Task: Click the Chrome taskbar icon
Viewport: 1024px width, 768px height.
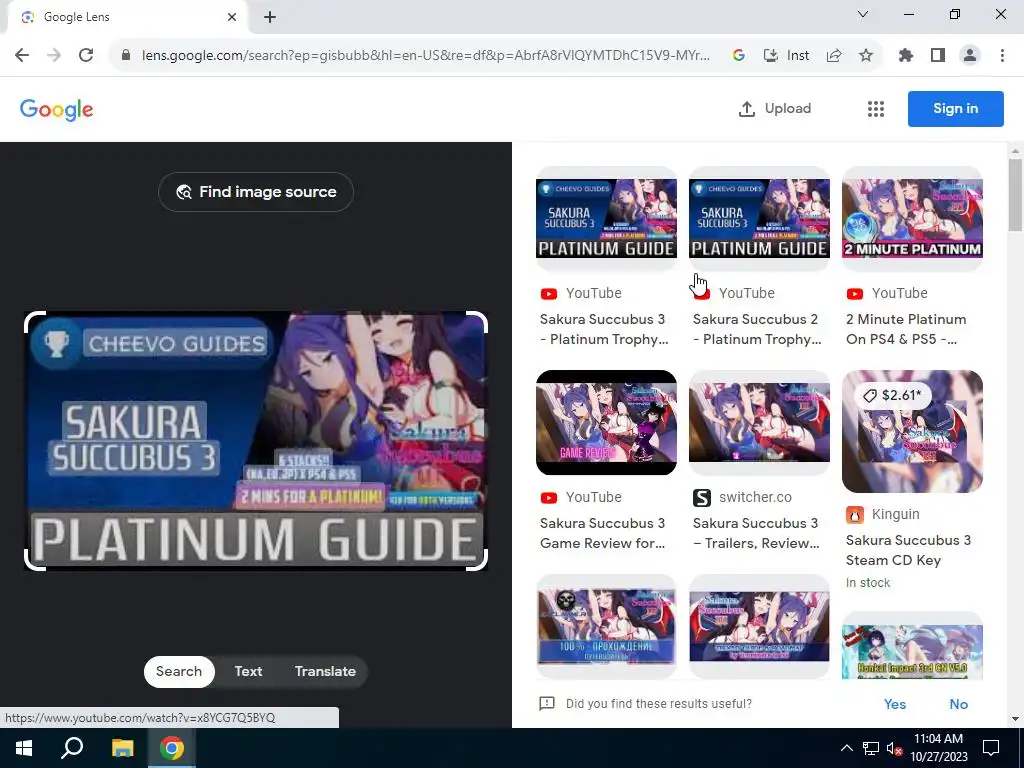Action: [x=172, y=748]
